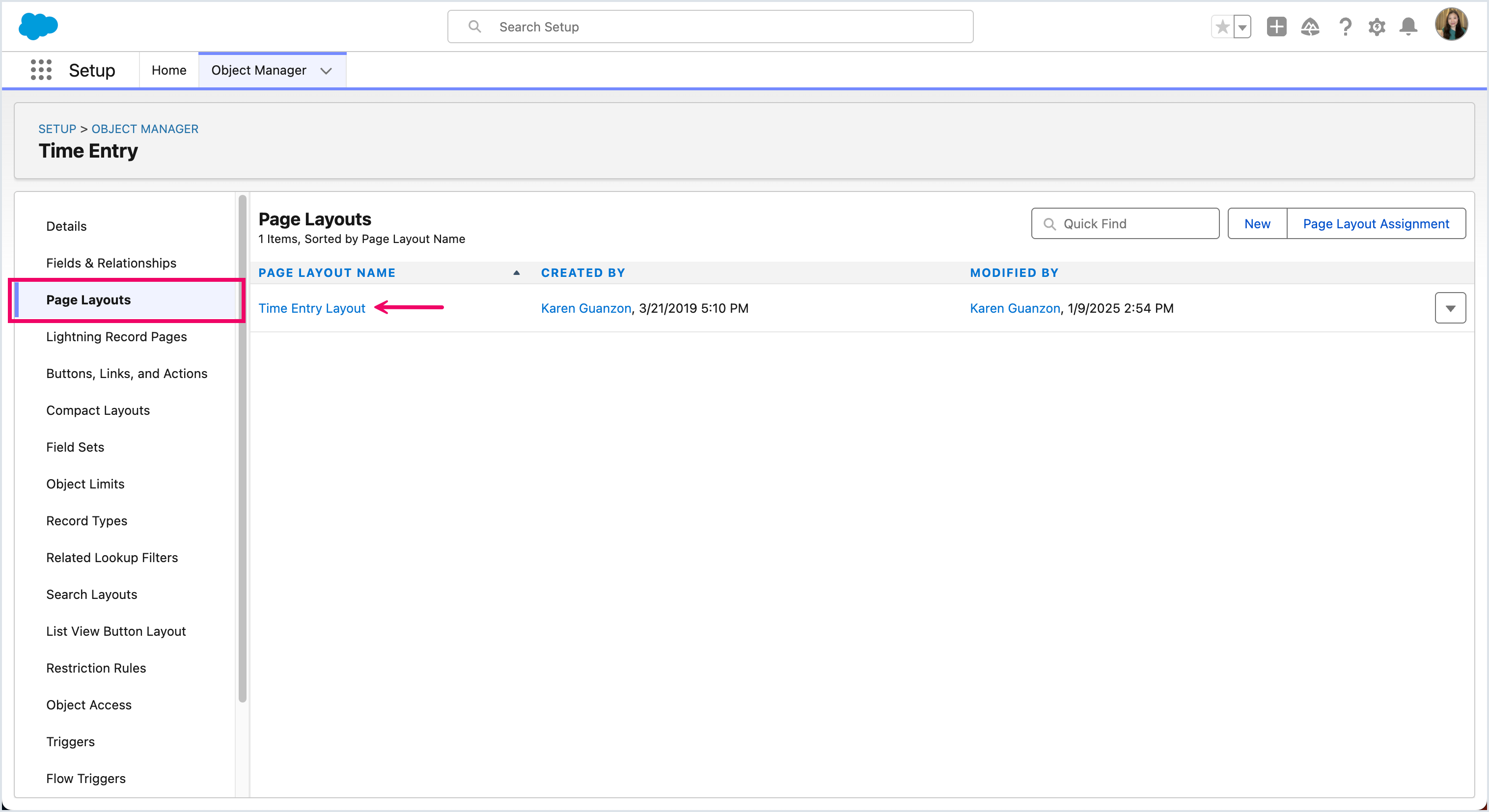Expand the Object Manager tab chevron
This screenshot has height=812, width=1489.
[326, 71]
